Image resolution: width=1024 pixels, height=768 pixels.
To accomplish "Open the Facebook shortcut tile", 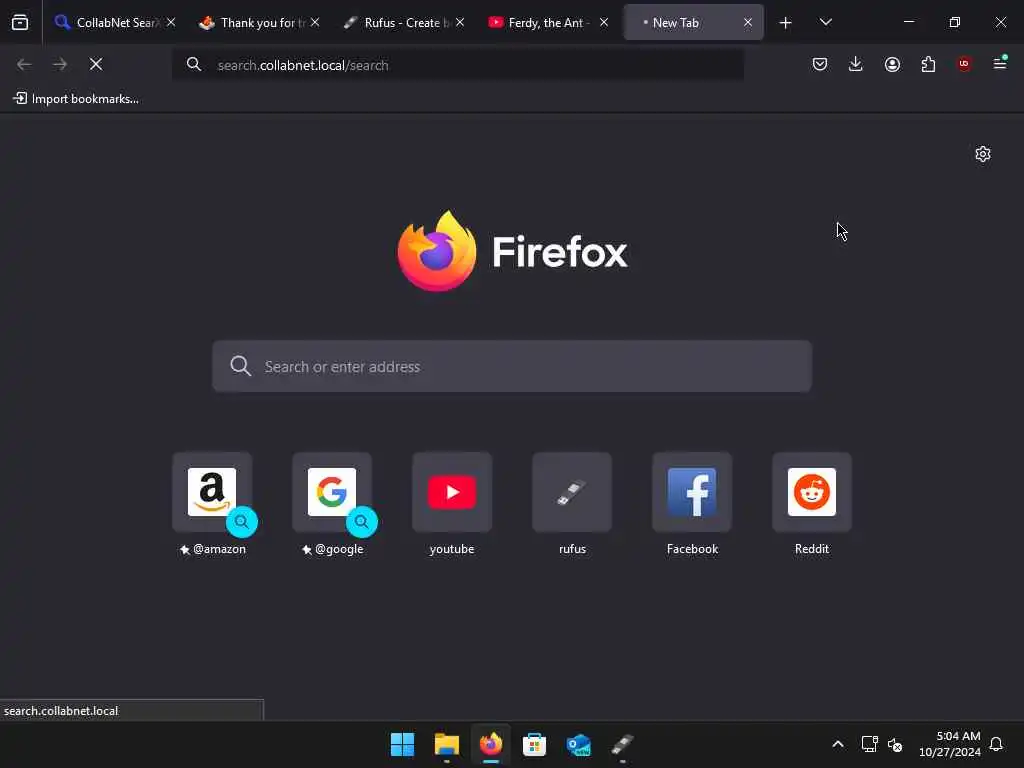I will (x=692, y=492).
